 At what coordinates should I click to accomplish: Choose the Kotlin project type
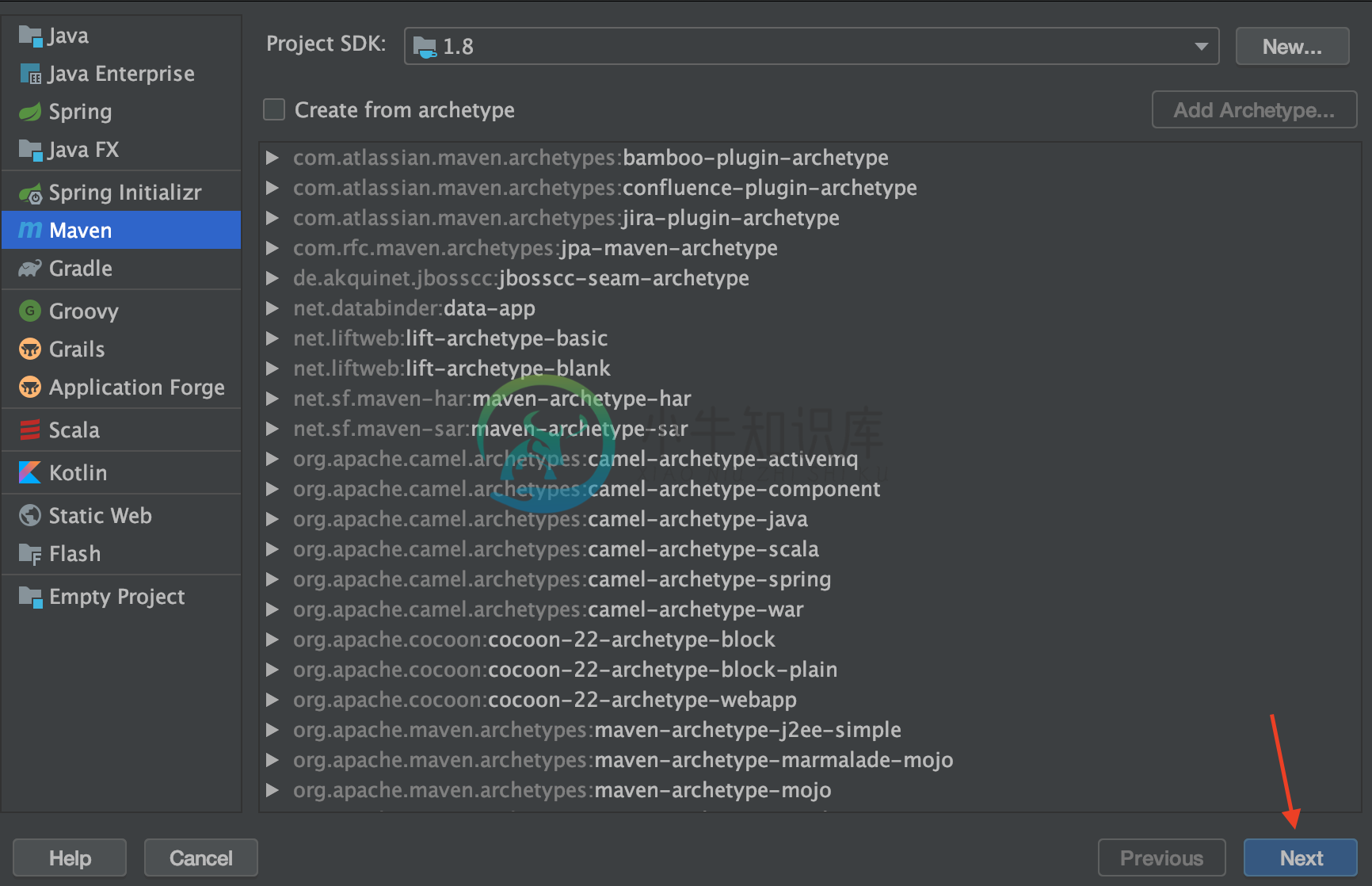click(121, 472)
